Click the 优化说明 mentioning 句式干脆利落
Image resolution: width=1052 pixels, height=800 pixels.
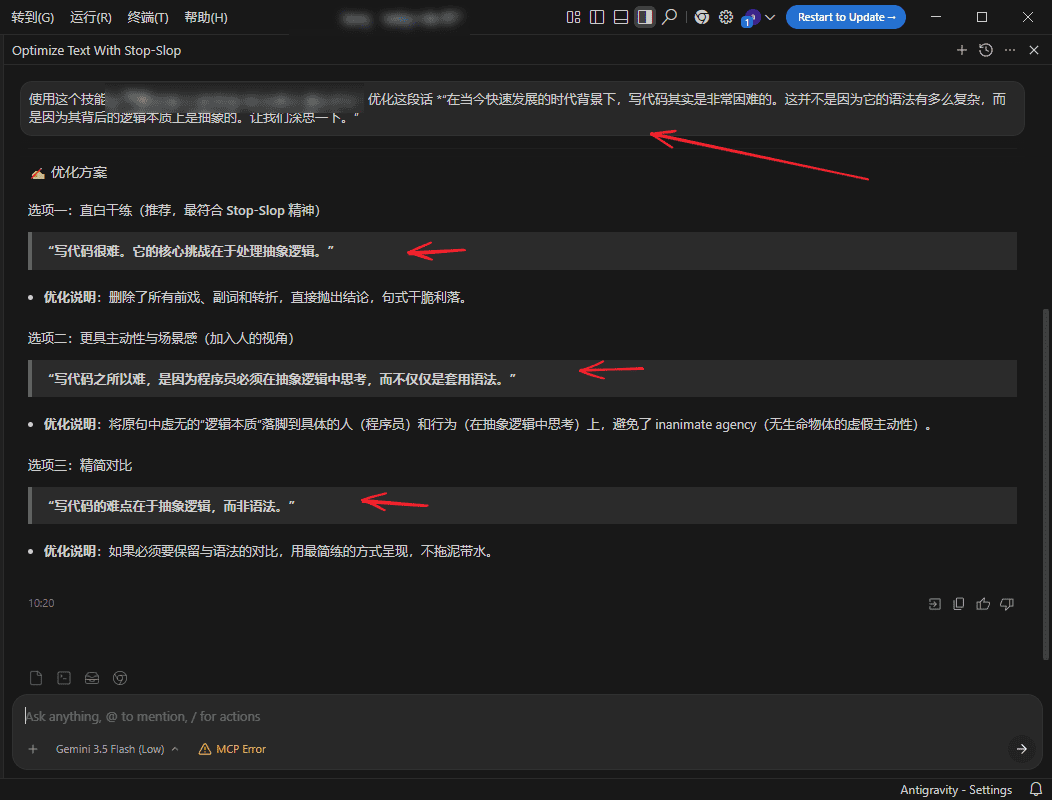[256, 297]
